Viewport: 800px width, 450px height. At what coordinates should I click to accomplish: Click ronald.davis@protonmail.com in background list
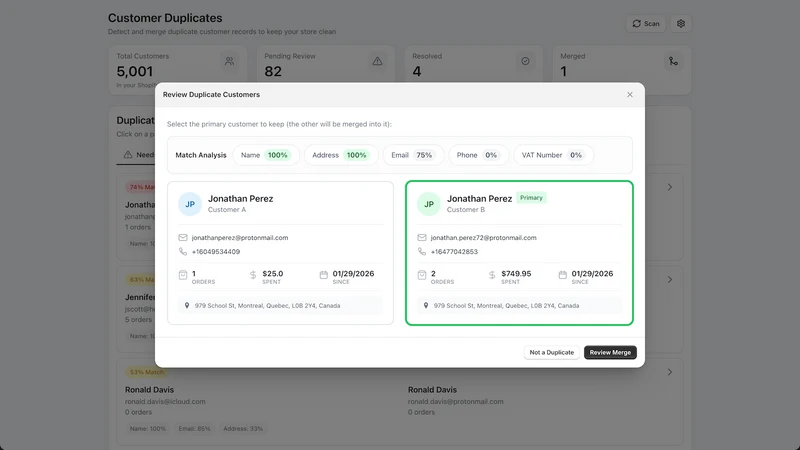(456, 402)
